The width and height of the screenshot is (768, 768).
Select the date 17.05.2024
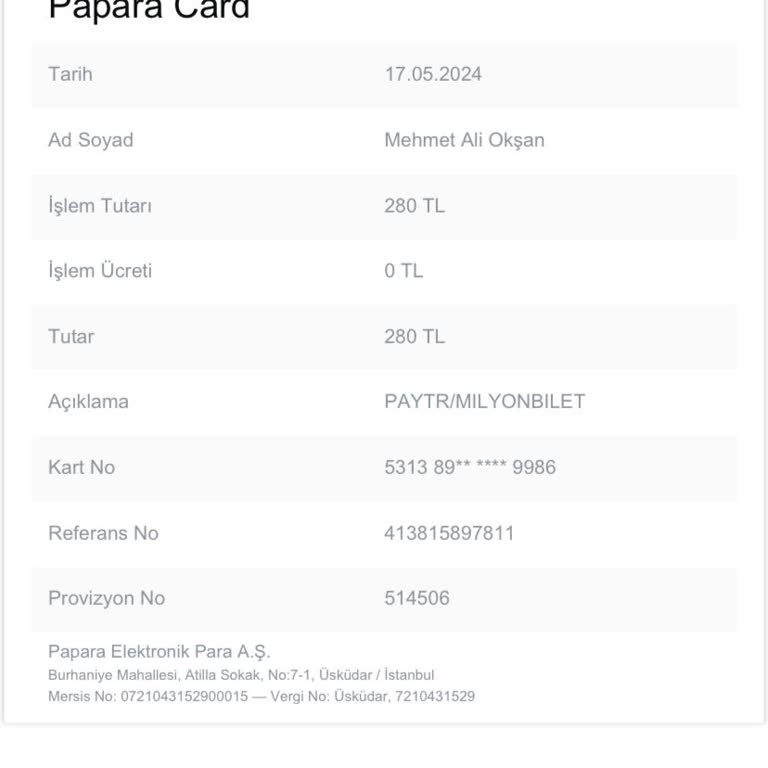pyautogui.click(x=432, y=74)
